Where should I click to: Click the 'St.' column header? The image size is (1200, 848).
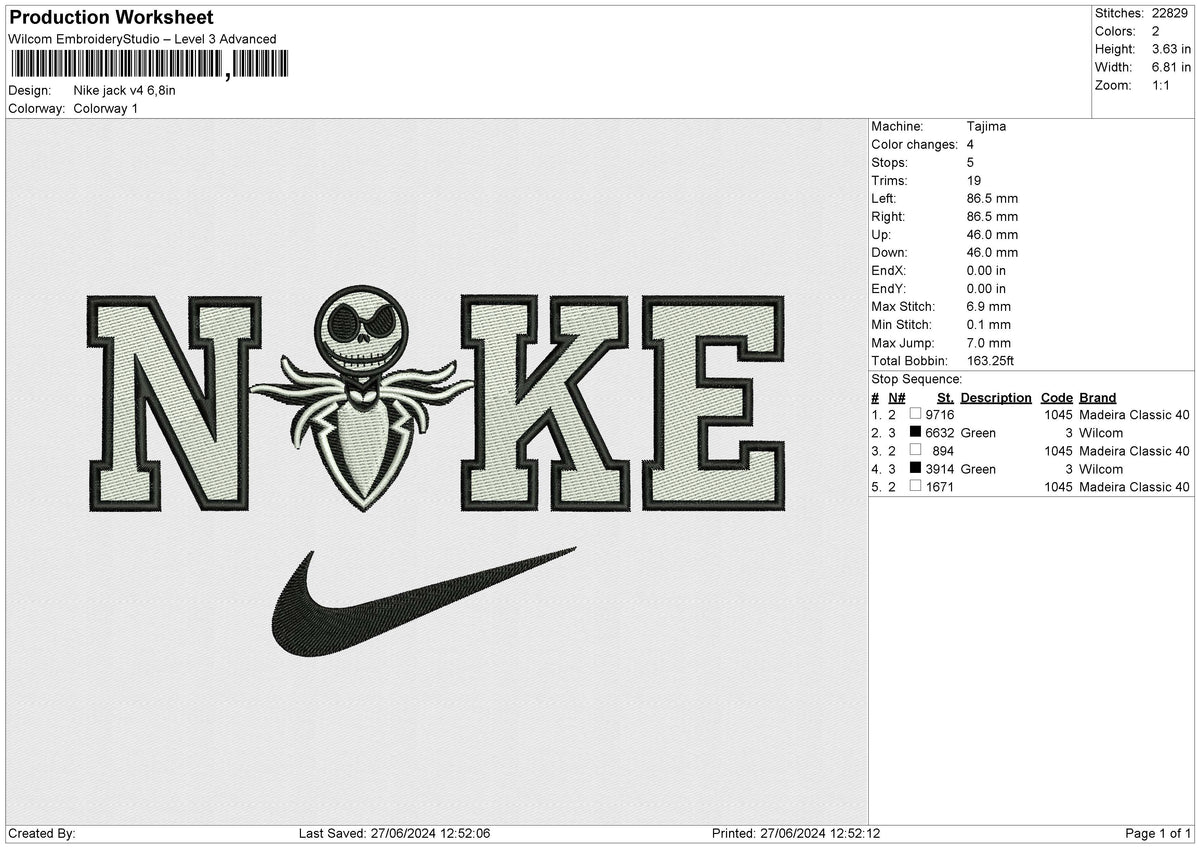pos(945,398)
